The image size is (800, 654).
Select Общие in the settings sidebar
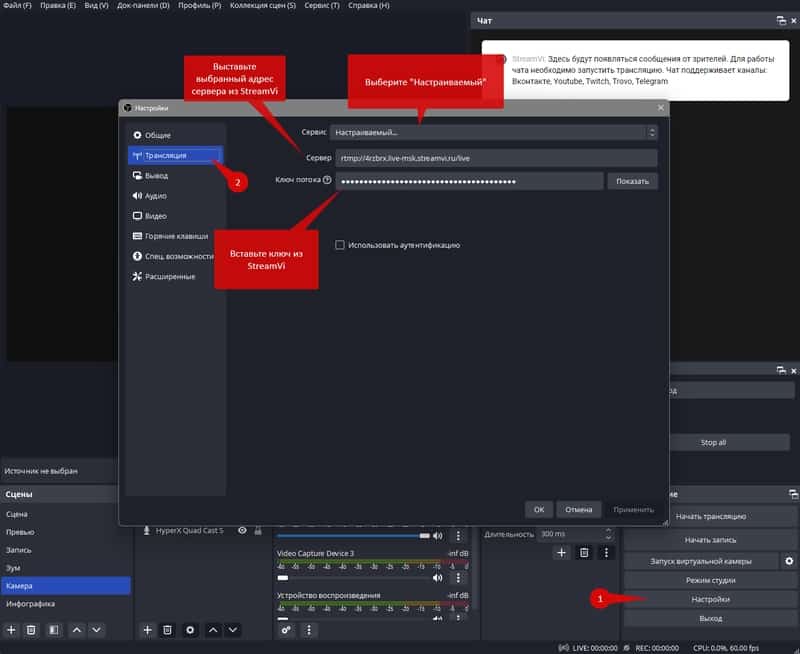pyautogui.click(x=175, y=135)
